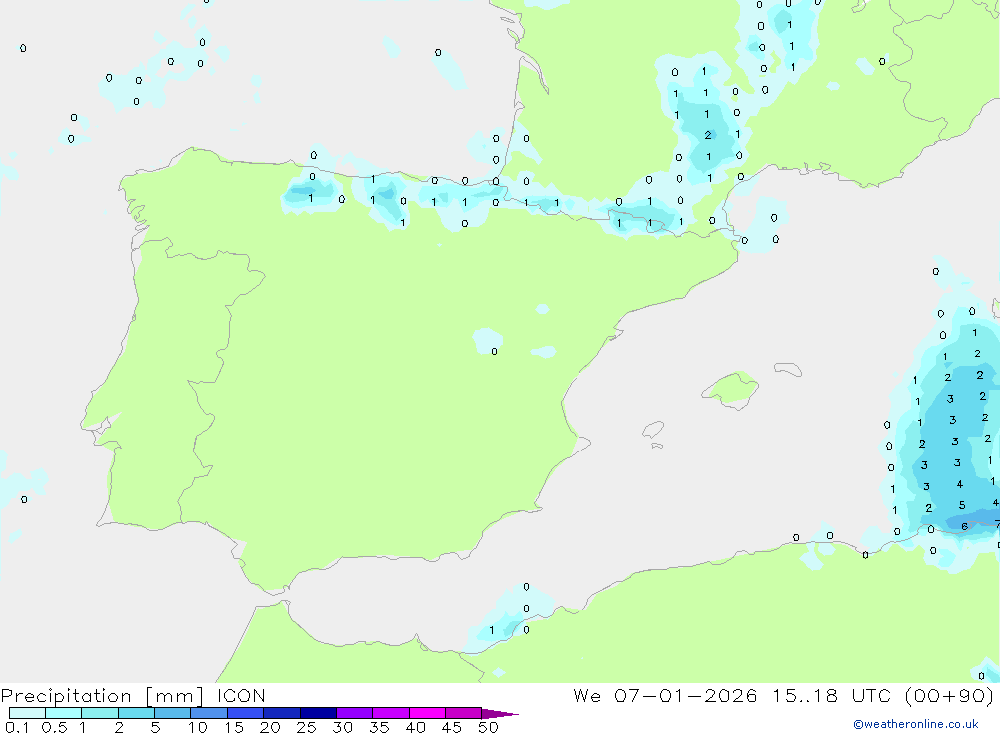Click Menorca island outline on the map
Screen dimensions: 1000x733
pyautogui.click(x=788, y=369)
